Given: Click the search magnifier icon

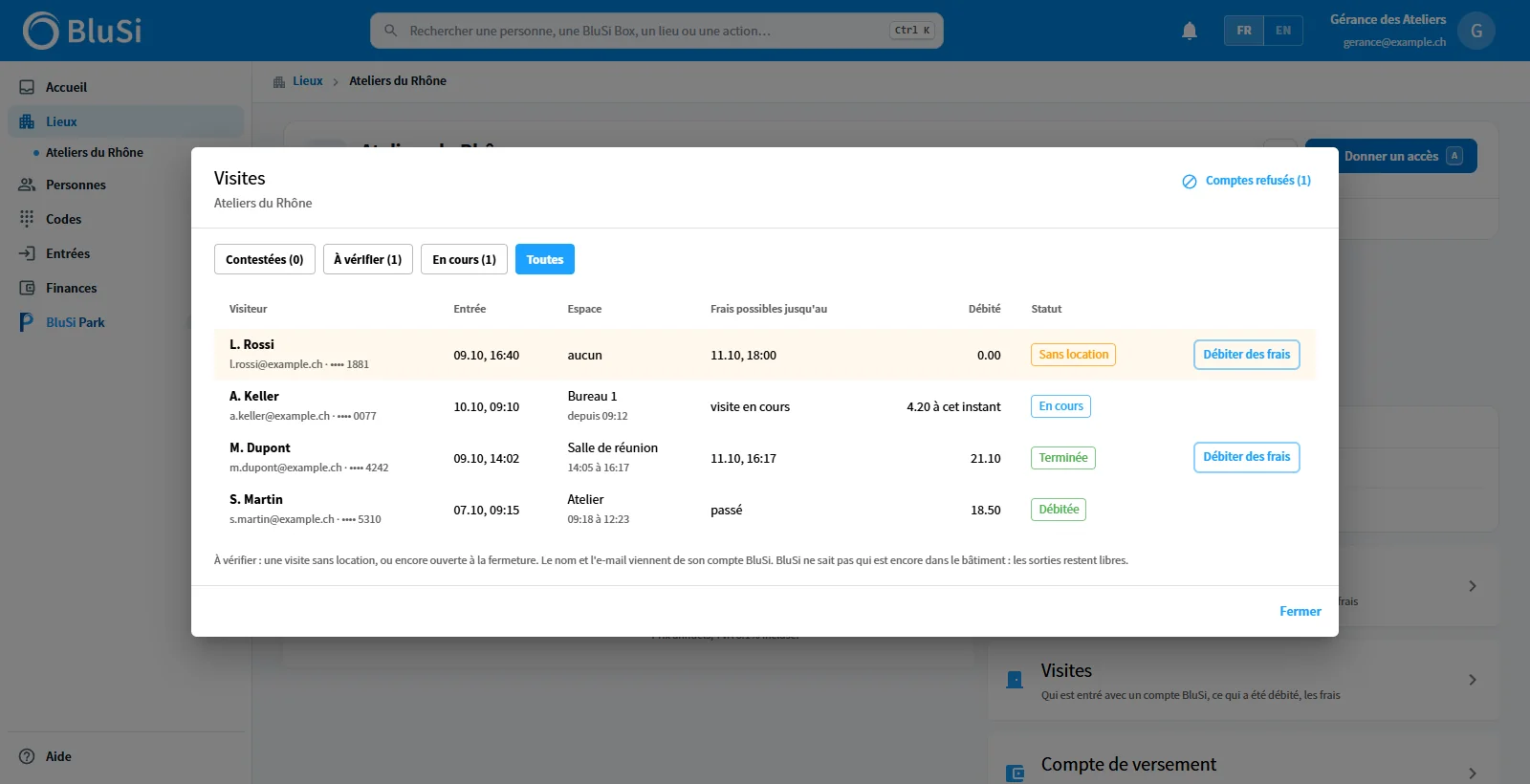Looking at the screenshot, I should click(x=390, y=31).
